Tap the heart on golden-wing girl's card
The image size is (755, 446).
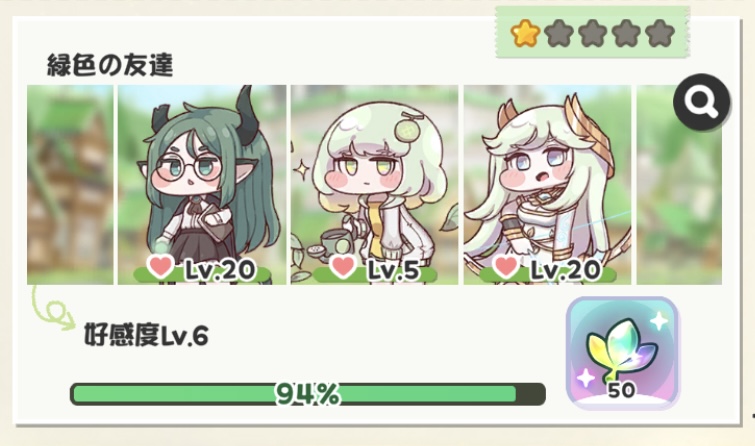click(x=507, y=267)
